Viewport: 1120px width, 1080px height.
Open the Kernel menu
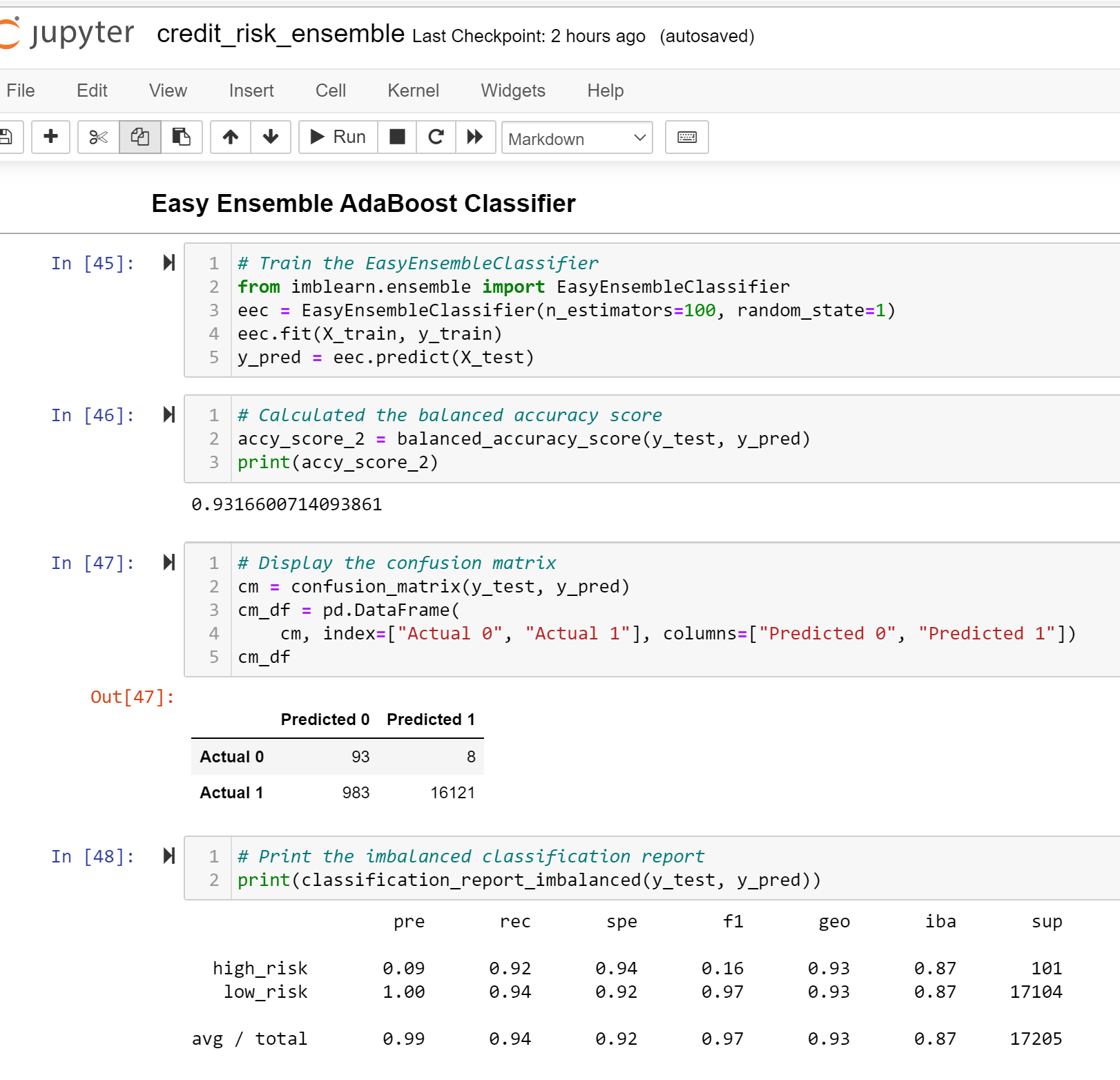tap(412, 90)
